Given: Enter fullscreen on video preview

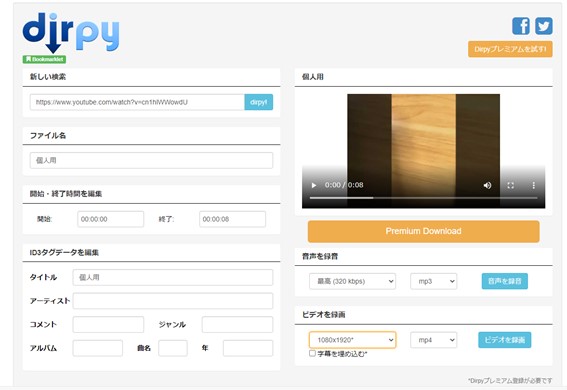Looking at the screenshot, I should [x=511, y=185].
